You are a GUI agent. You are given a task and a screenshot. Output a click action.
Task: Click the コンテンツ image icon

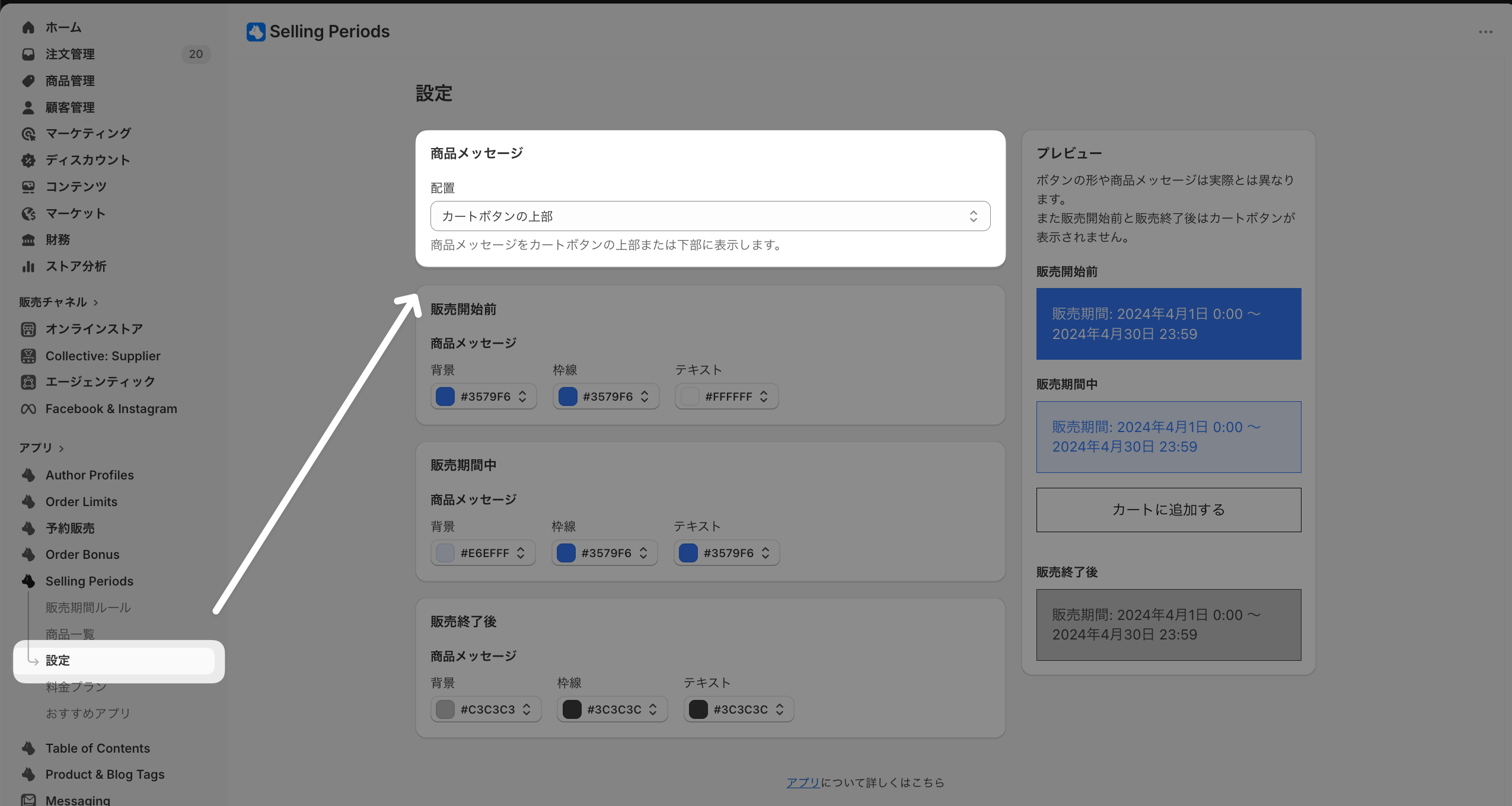click(x=28, y=187)
